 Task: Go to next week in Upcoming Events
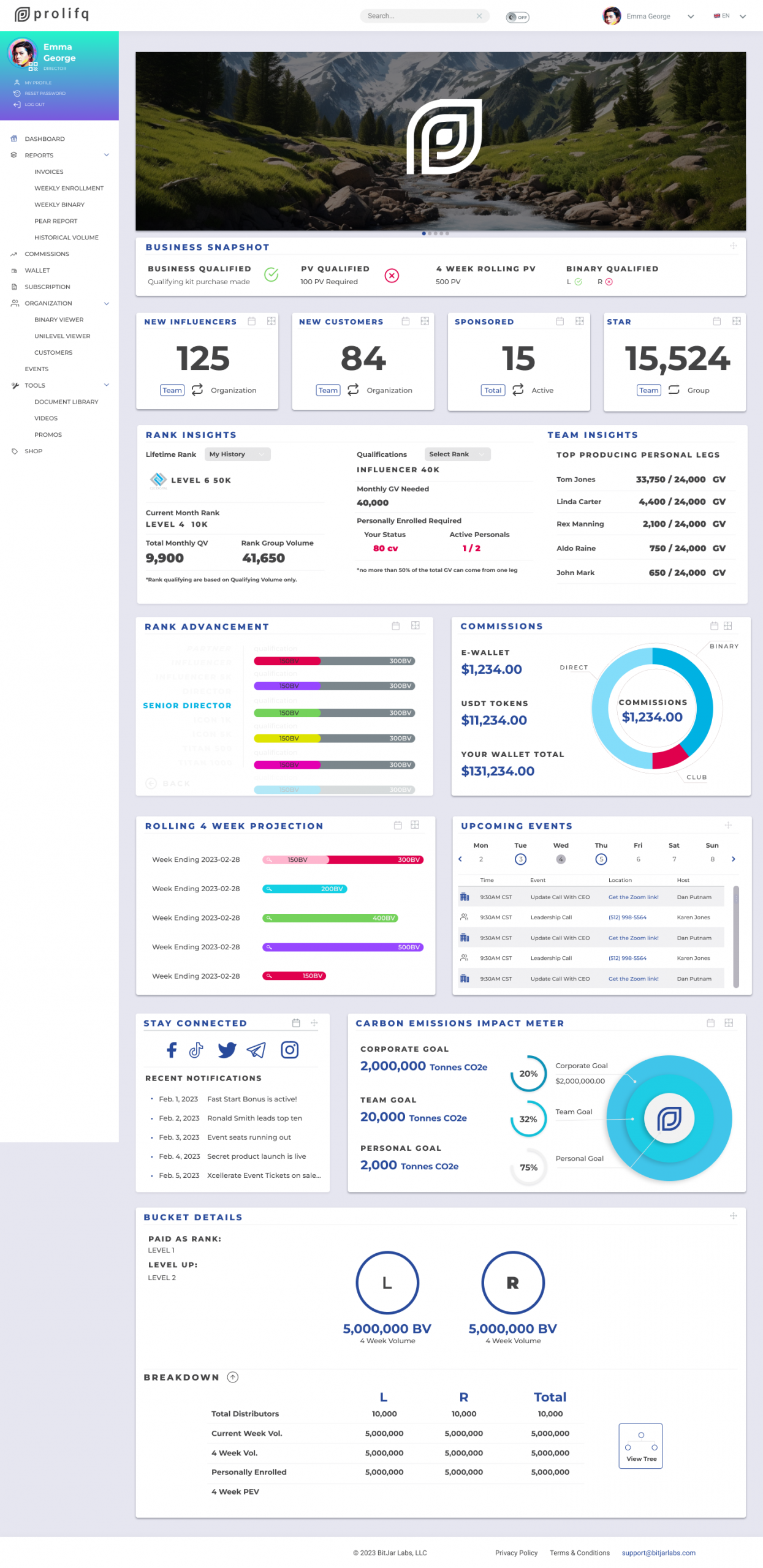click(x=733, y=859)
